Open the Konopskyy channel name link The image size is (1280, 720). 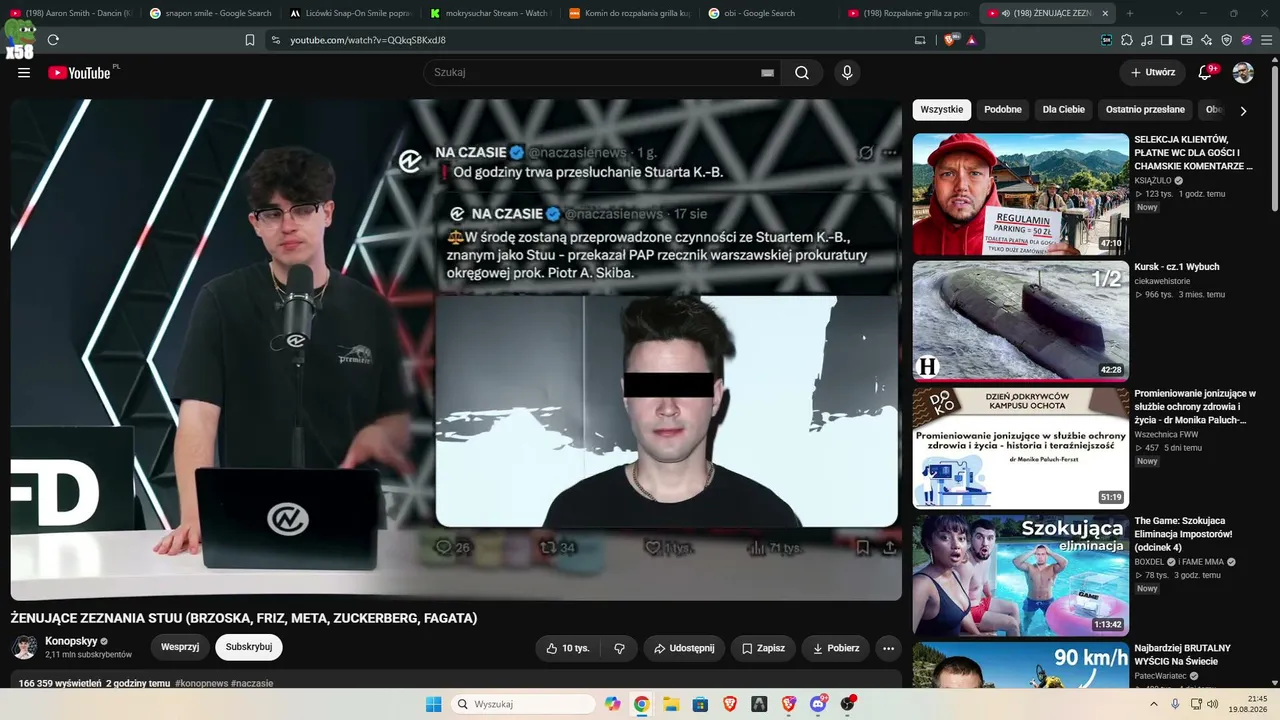(71, 641)
